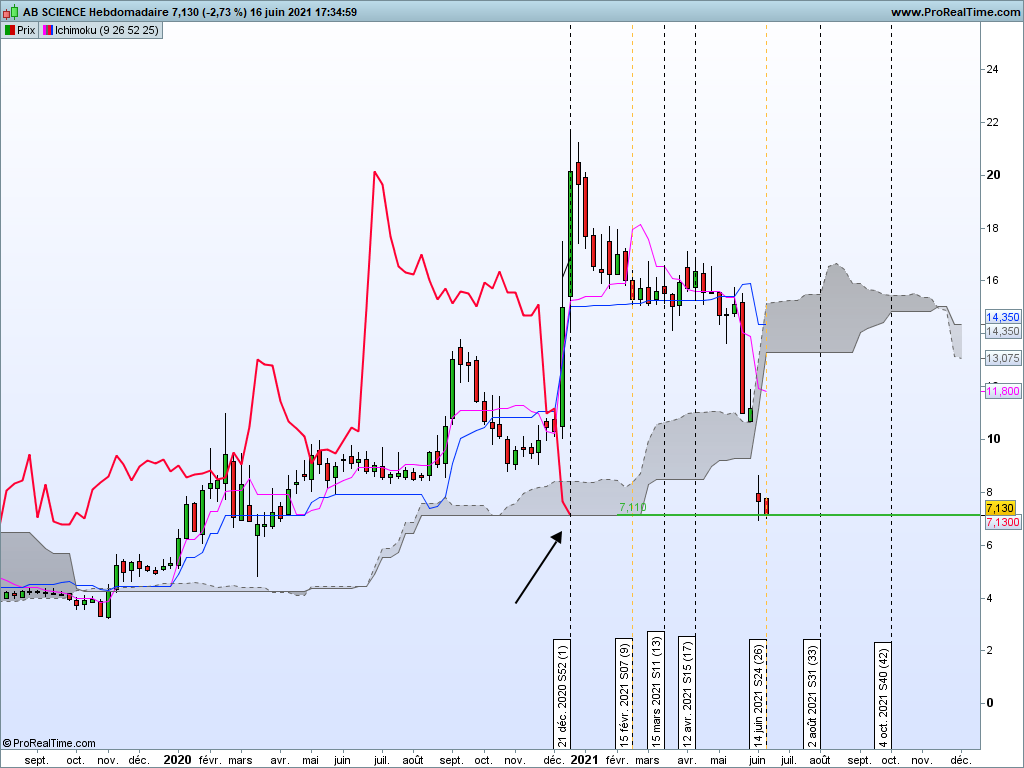Click the 18 value on the price axis

pyautogui.click(x=993, y=228)
